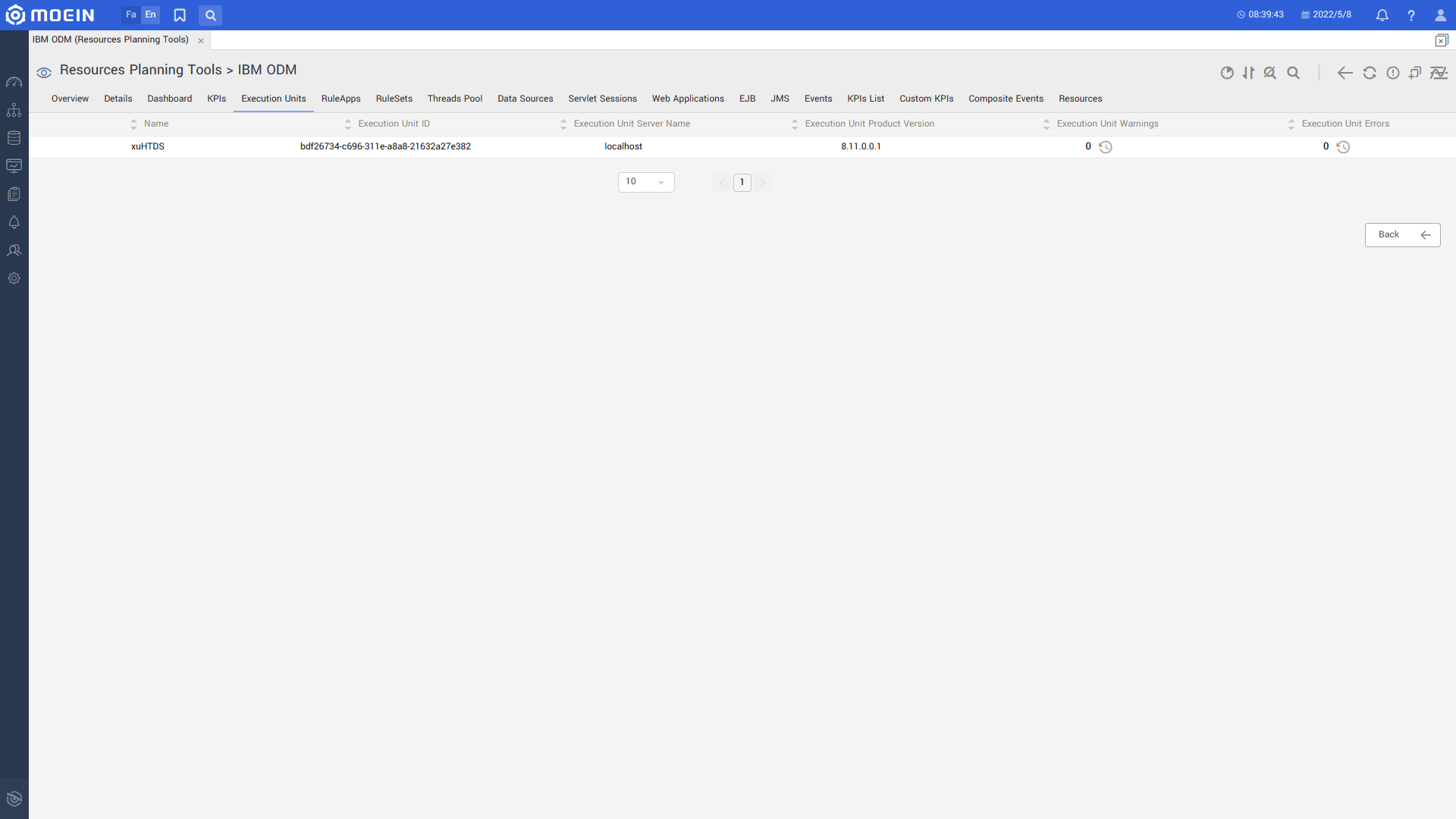Open the sidebar reports clipboard icon
Image resolution: width=1456 pixels, height=819 pixels.
14,194
